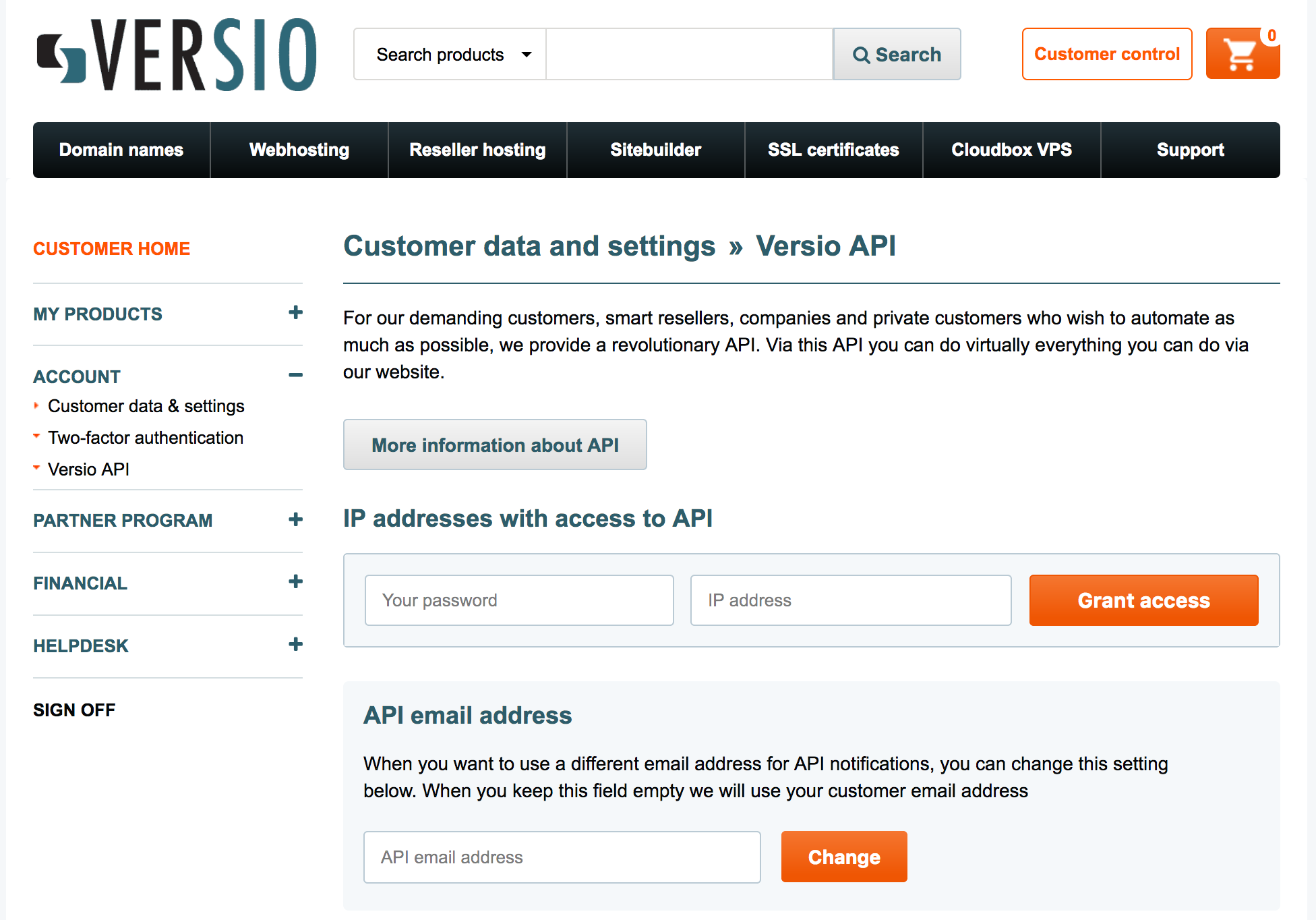Click Grant access button
Viewport: 1316px width, 920px height.
click(x=1143, y=600)
